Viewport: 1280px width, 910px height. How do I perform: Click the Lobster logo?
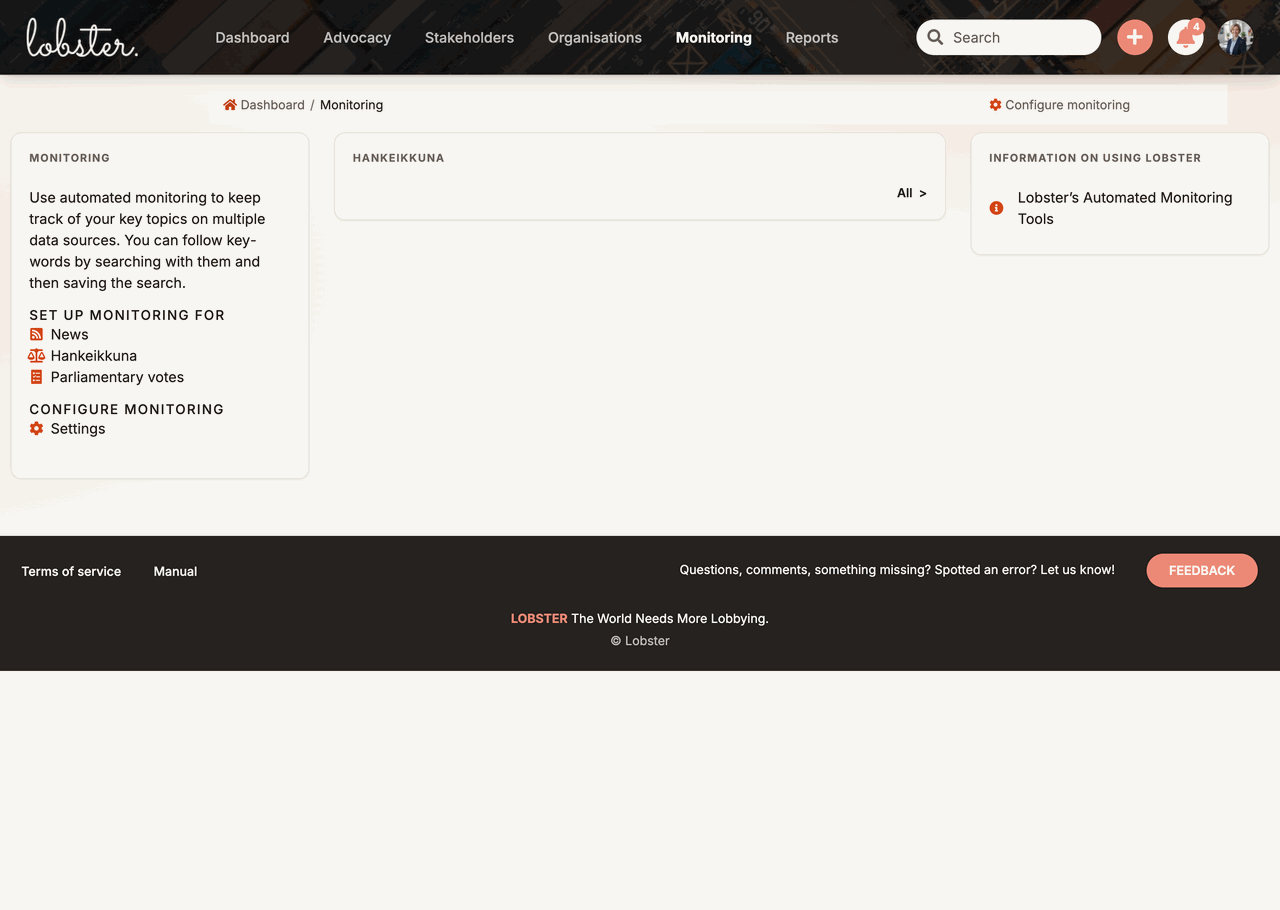click(81, 38)
